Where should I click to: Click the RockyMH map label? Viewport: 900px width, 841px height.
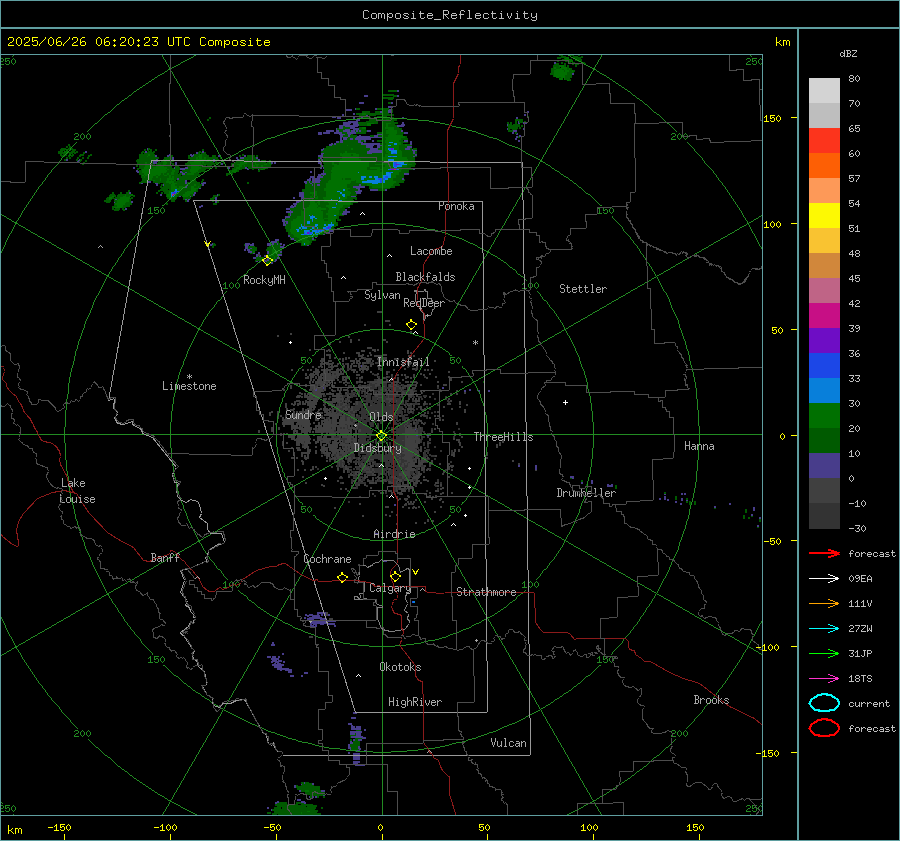point(264,280)
